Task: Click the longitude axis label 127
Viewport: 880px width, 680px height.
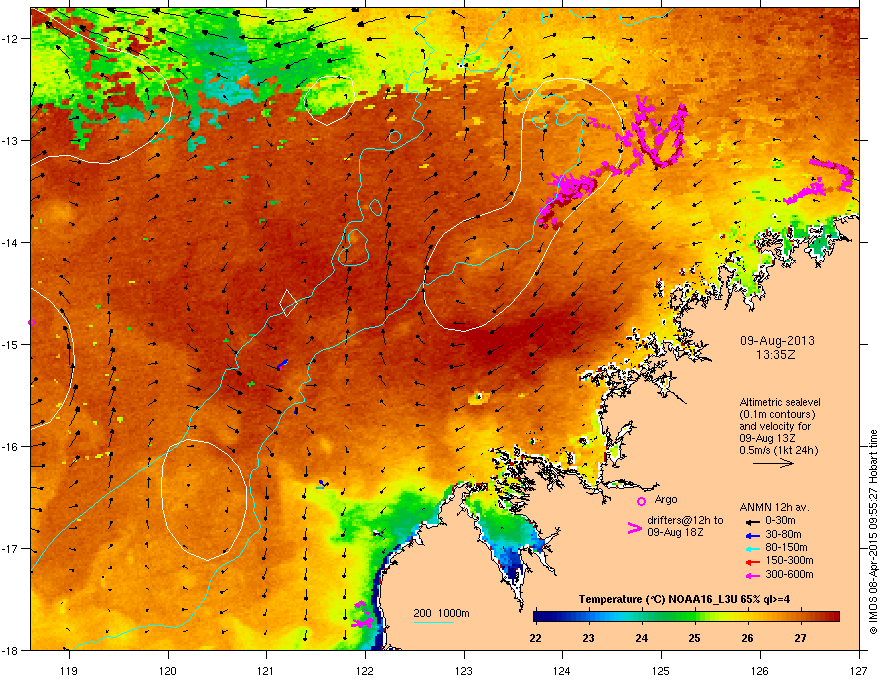Action: (x=858, y=671)
